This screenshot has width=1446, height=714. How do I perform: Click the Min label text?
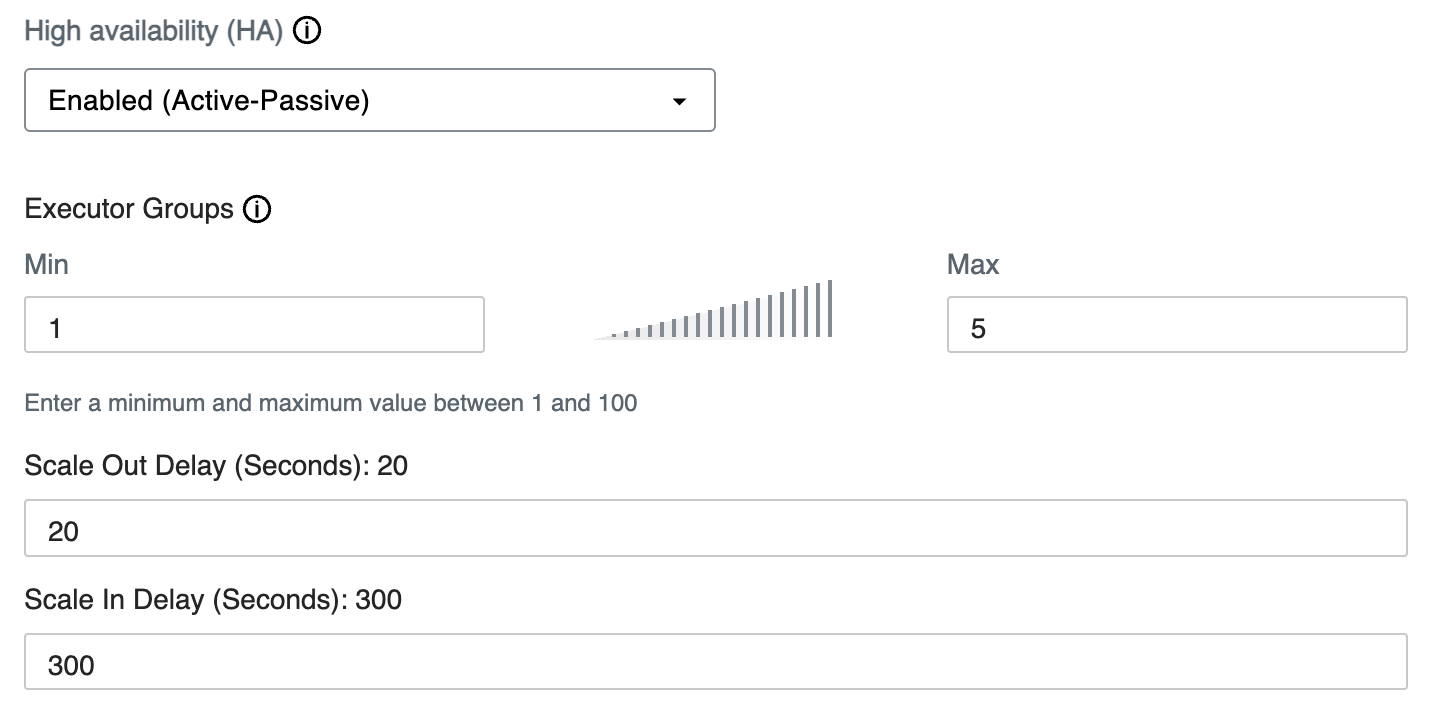(46, 265)
